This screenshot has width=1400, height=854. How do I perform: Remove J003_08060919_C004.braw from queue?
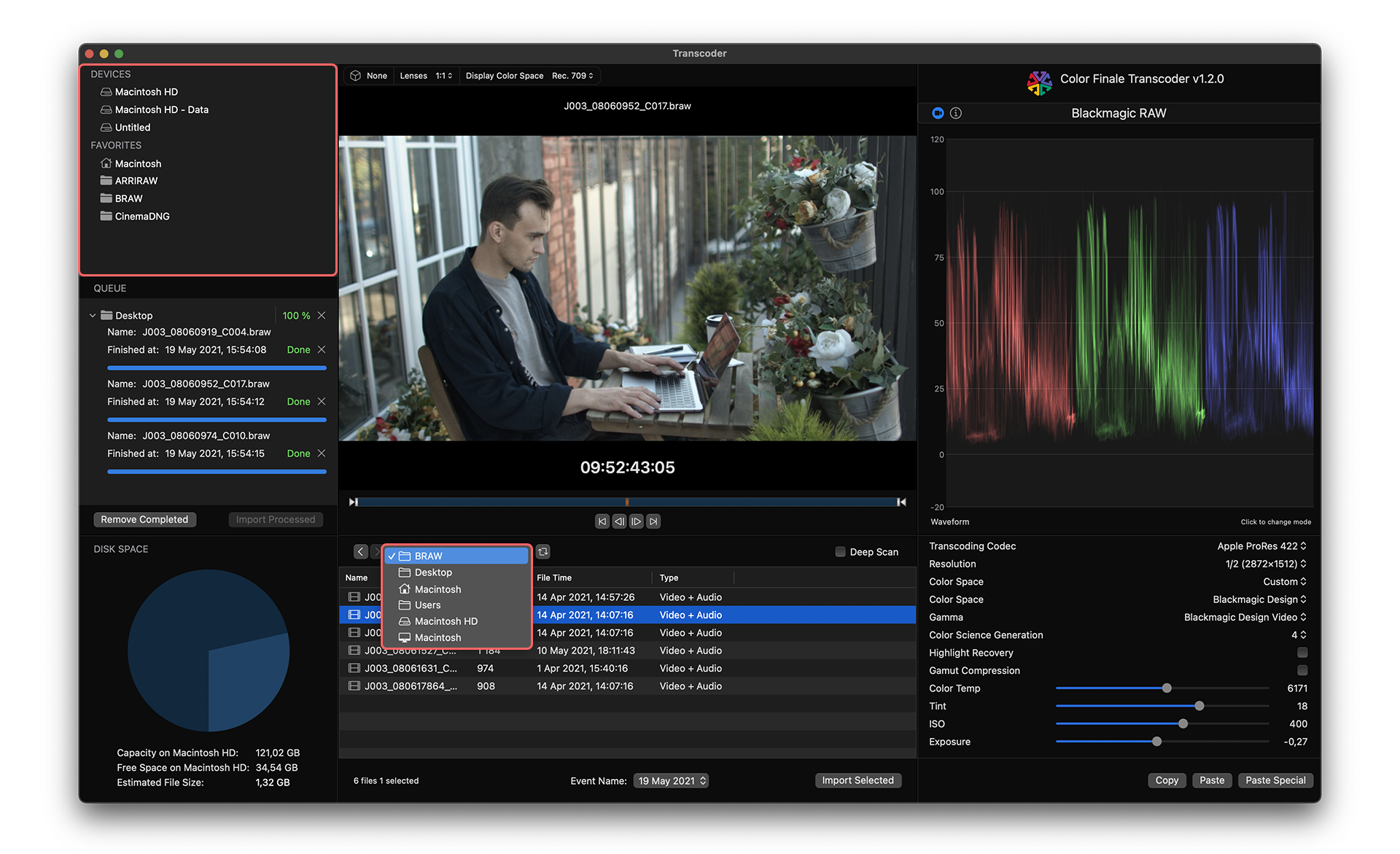click(322, 350)
